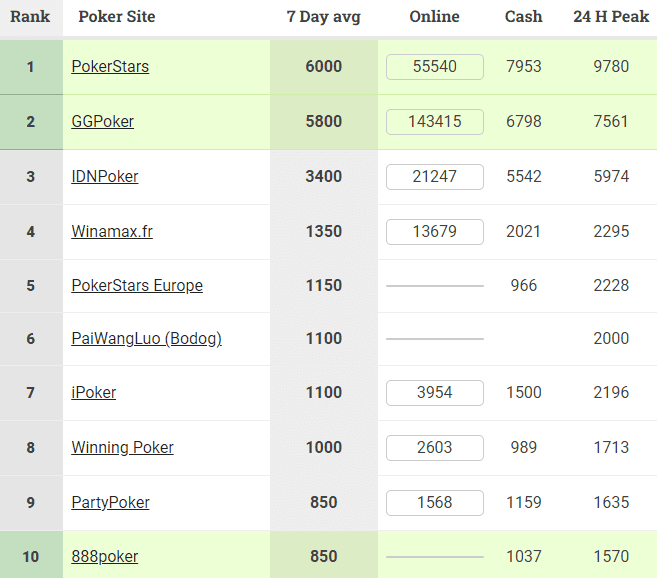657x578 pixels.
Task: Visit the IDNPoker site link
Action: 105,176
